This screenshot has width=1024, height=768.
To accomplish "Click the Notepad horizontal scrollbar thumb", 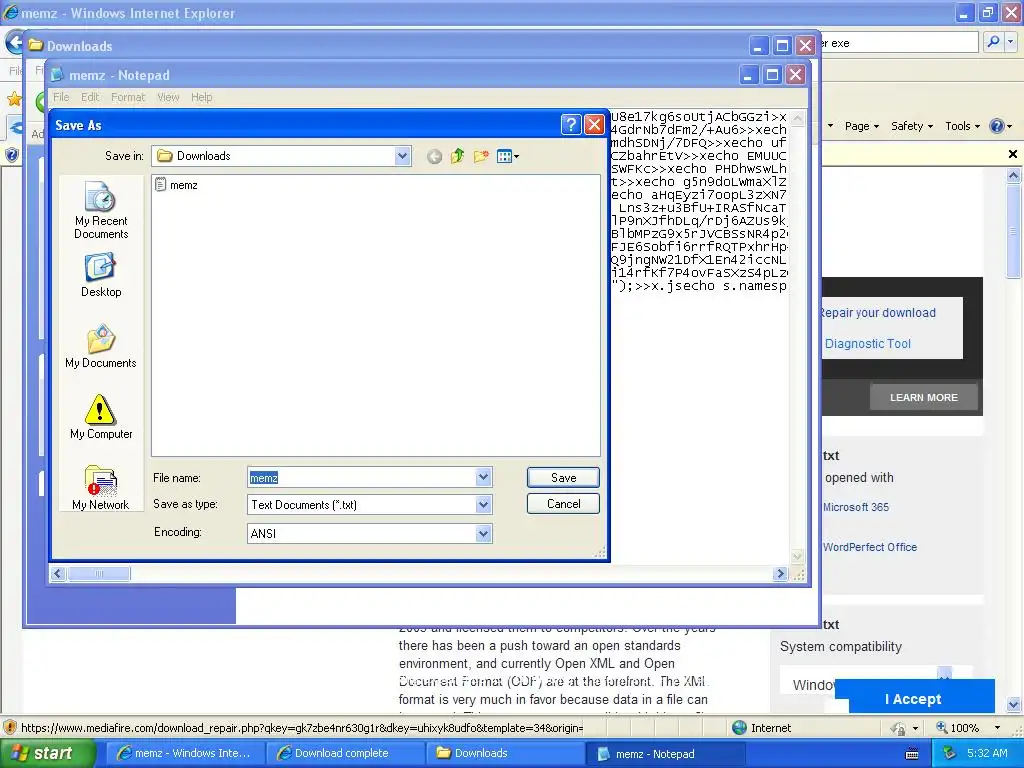I will [99, 574].
